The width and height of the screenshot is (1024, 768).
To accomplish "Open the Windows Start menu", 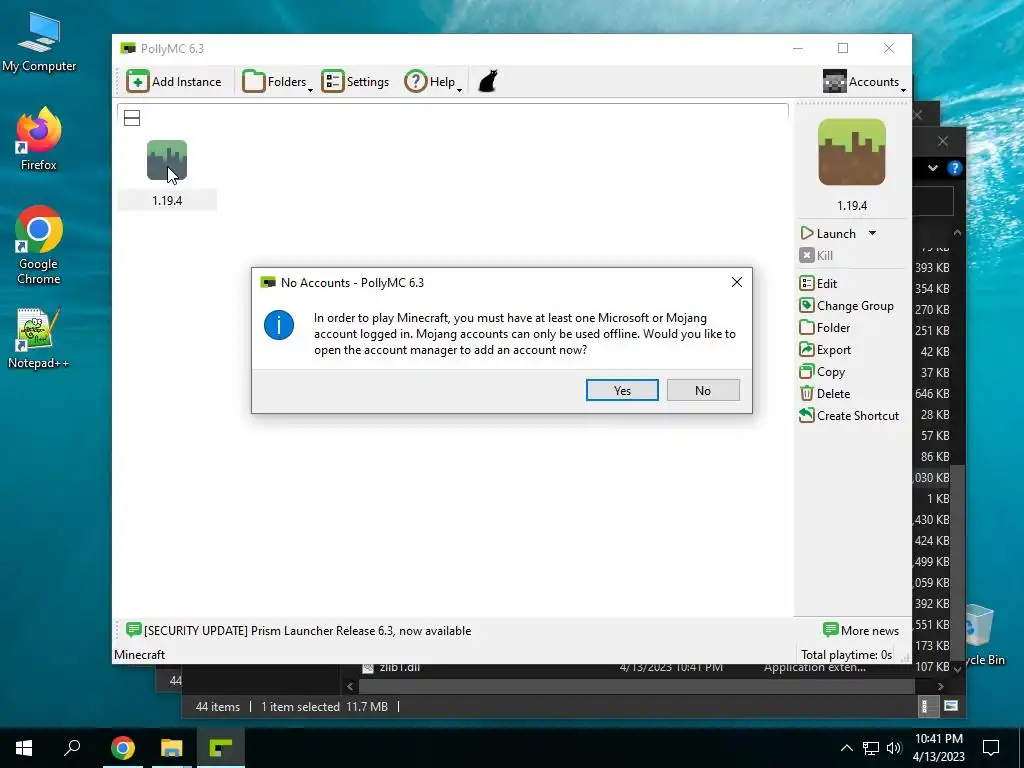I will [x=24, y=748].
